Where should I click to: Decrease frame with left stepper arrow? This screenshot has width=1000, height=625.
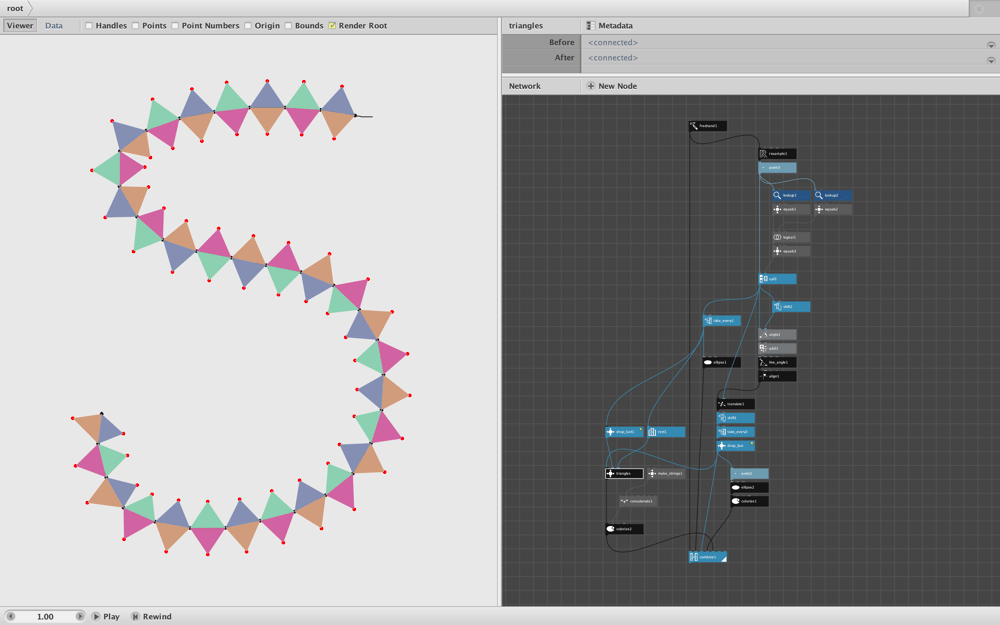tap(10, 617)
